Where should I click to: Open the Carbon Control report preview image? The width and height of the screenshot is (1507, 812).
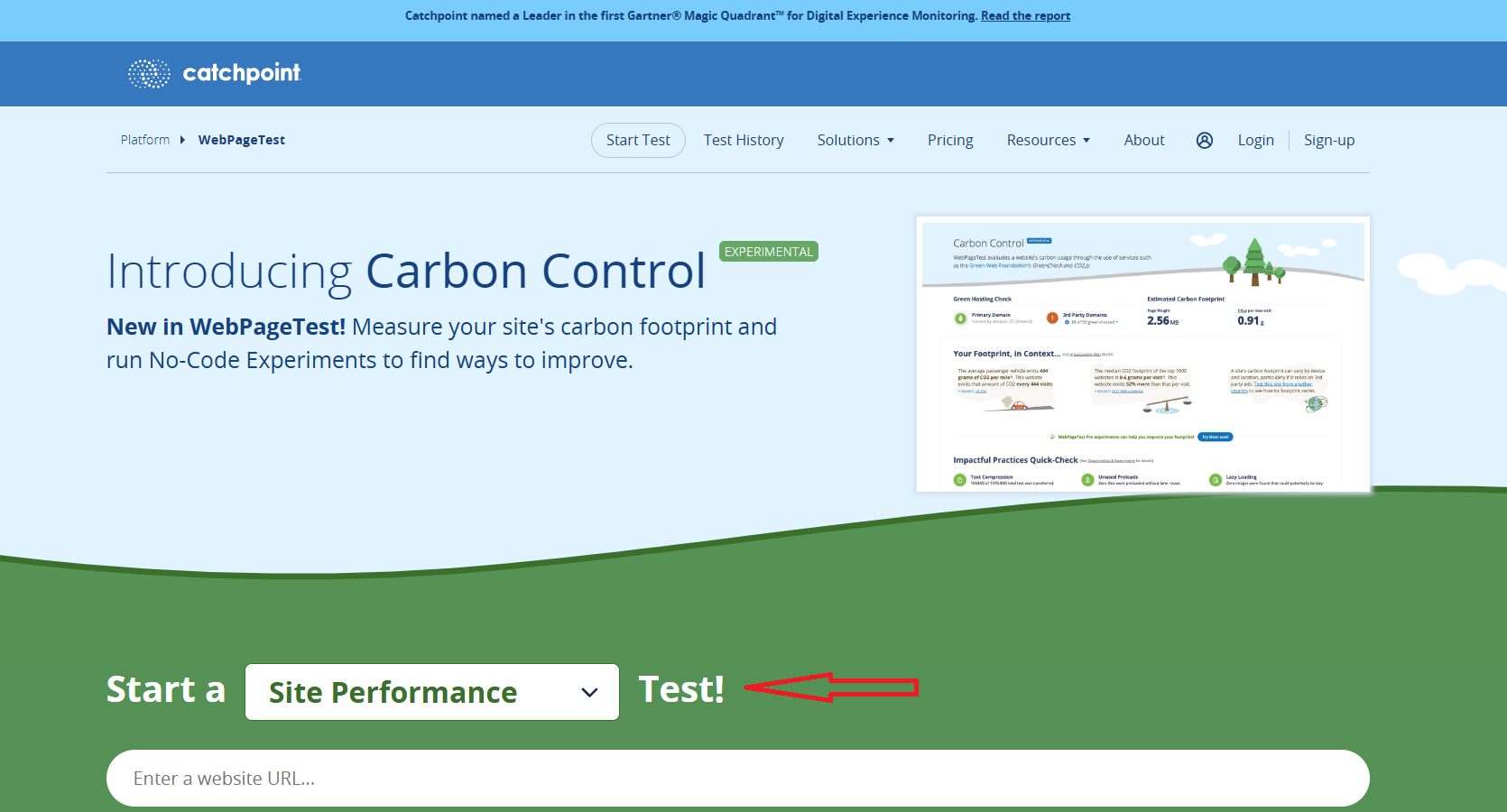[x=1142, y=354]
